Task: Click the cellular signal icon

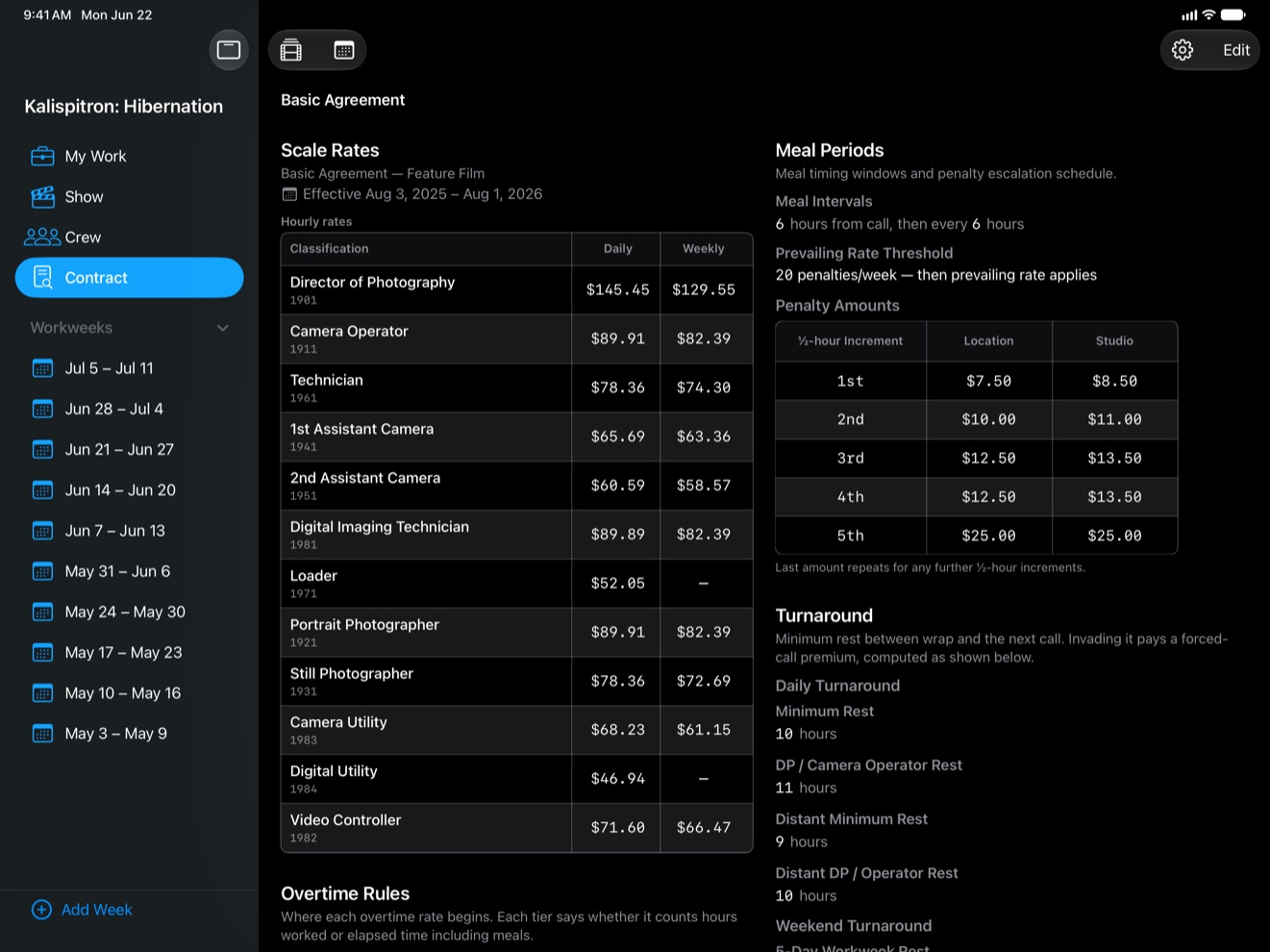Action: tap(1189, 14)
